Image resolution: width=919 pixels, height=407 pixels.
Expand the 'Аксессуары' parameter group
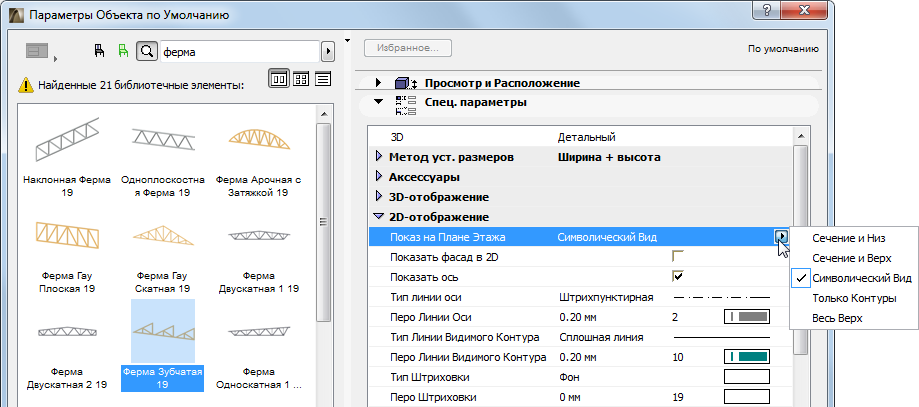(378, 177)
